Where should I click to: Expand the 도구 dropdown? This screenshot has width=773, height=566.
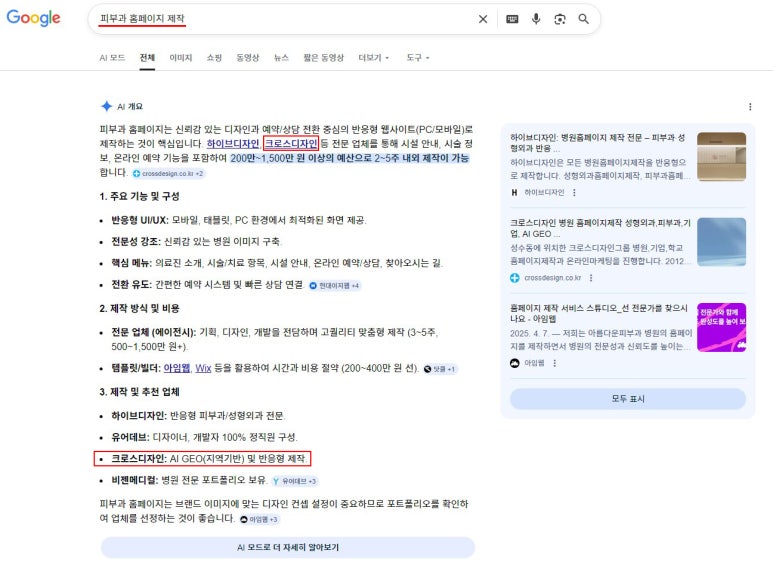click(x=418, y=58)
